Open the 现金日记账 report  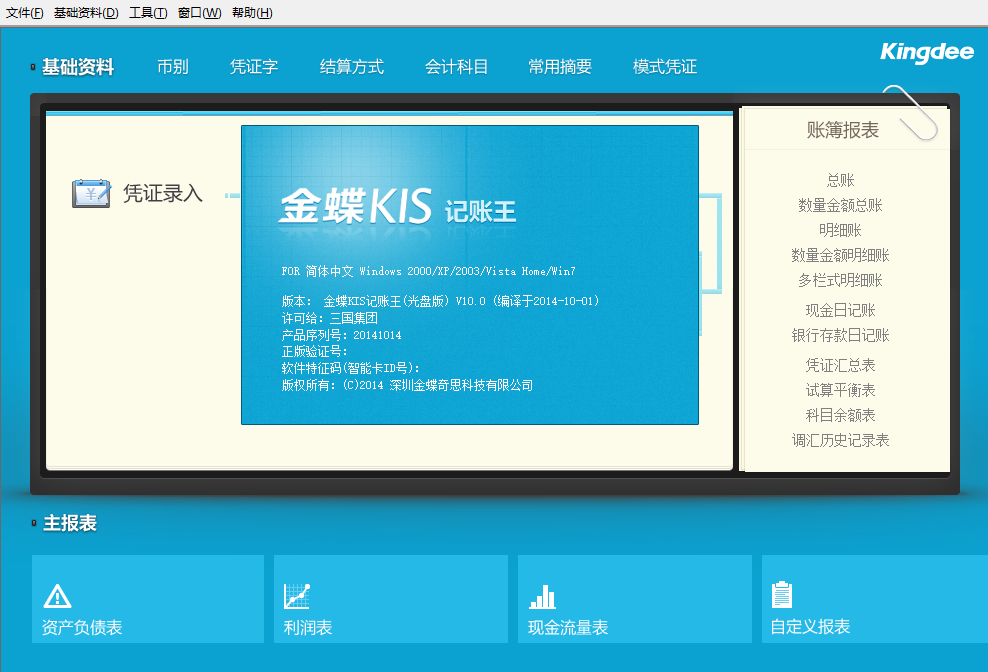(841, 310)
